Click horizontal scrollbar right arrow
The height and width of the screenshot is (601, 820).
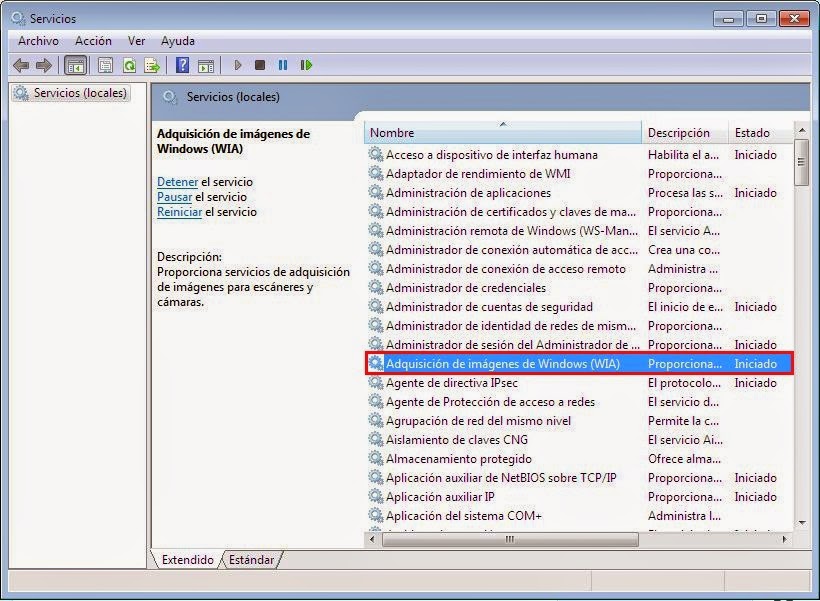pos(784,539)
